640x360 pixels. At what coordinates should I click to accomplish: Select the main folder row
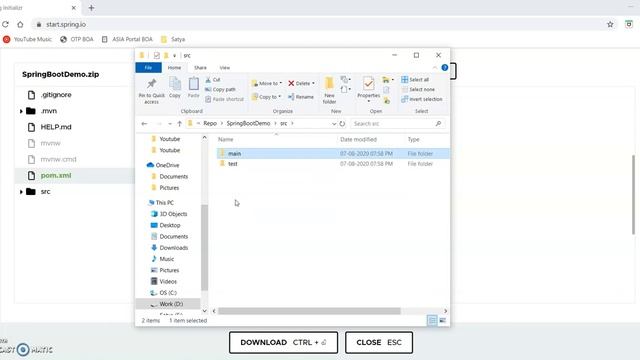[333, 153]
